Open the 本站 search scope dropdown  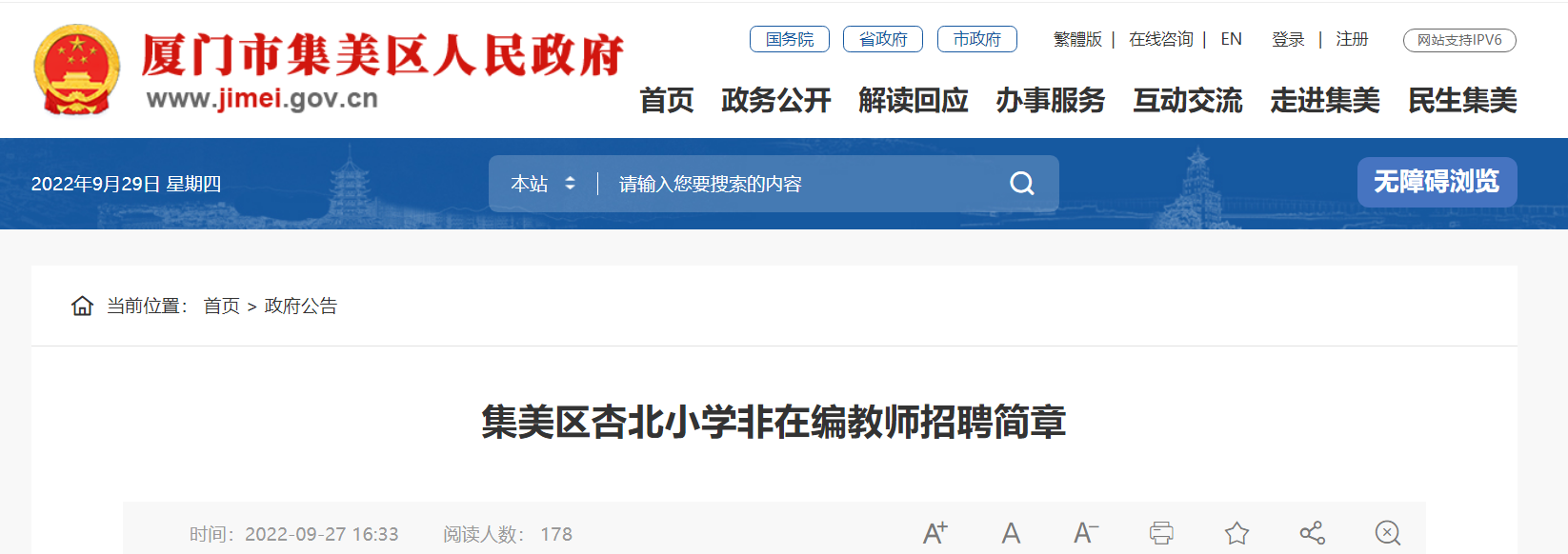(x=543, y=184)
